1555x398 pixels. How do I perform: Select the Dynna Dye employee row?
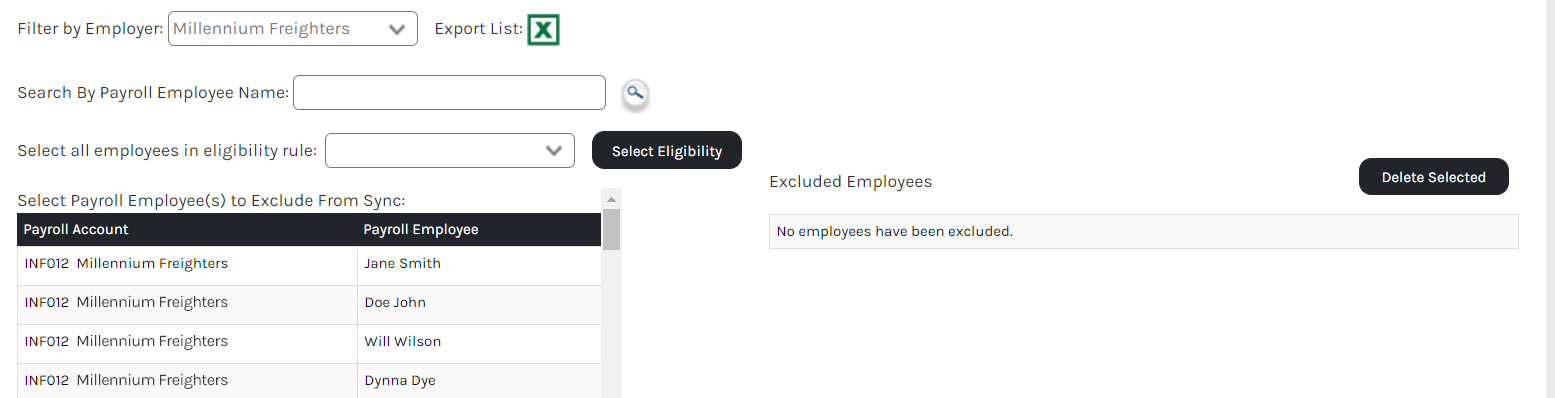point(309,381)
